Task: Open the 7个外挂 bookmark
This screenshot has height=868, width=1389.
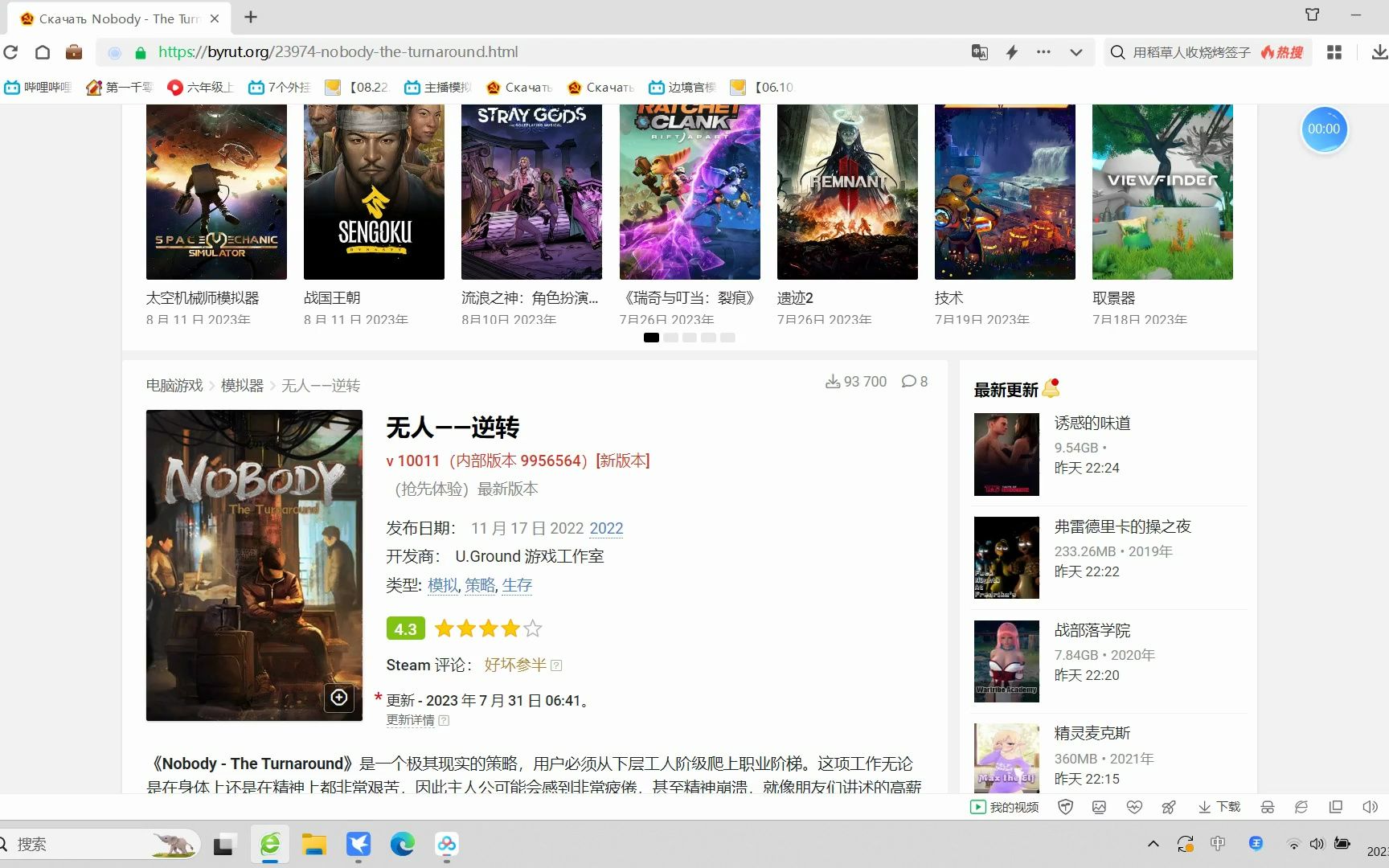Action: tap(279, 87)
